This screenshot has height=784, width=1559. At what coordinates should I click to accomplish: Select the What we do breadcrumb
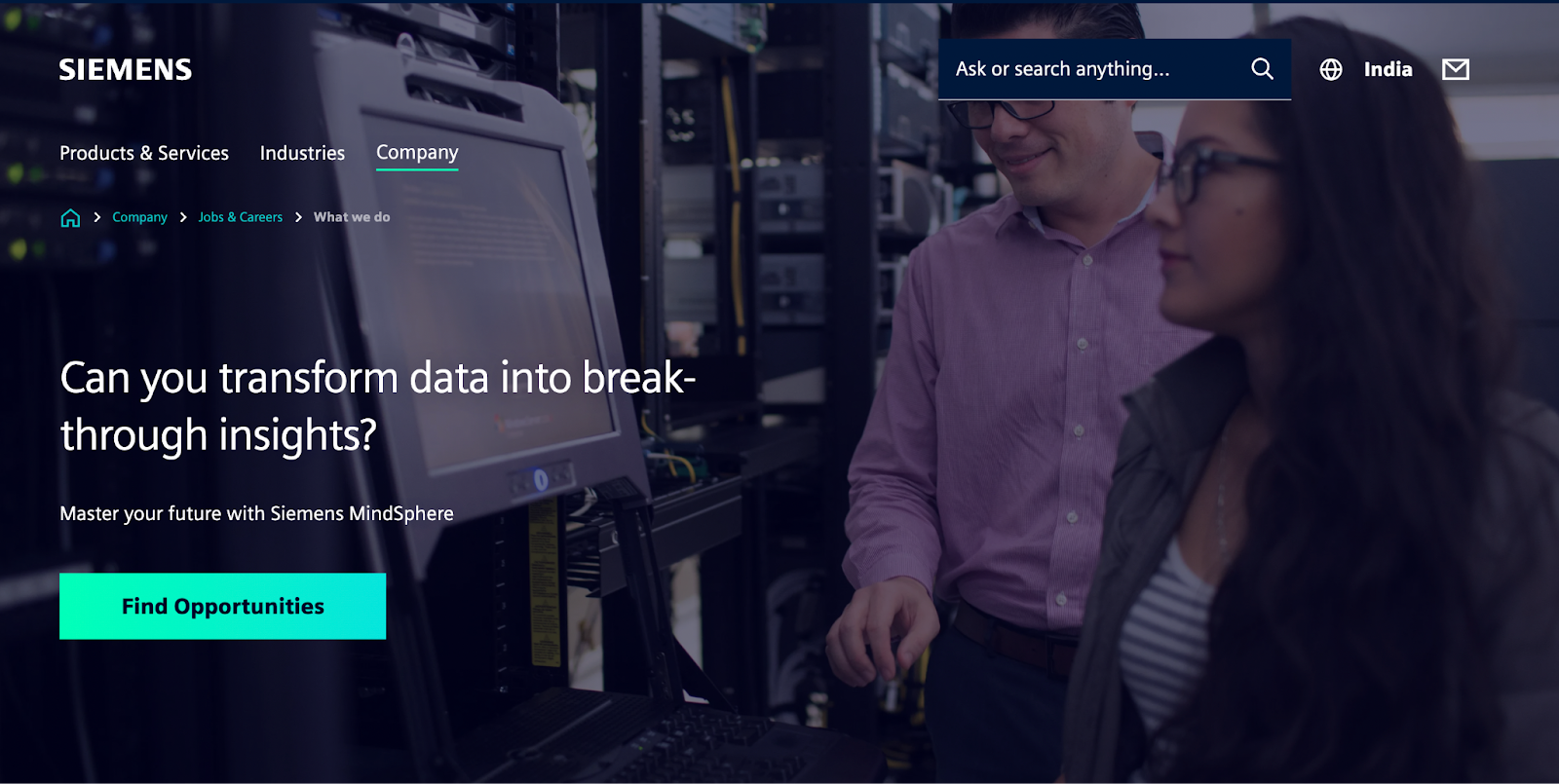tap(352, 217)
